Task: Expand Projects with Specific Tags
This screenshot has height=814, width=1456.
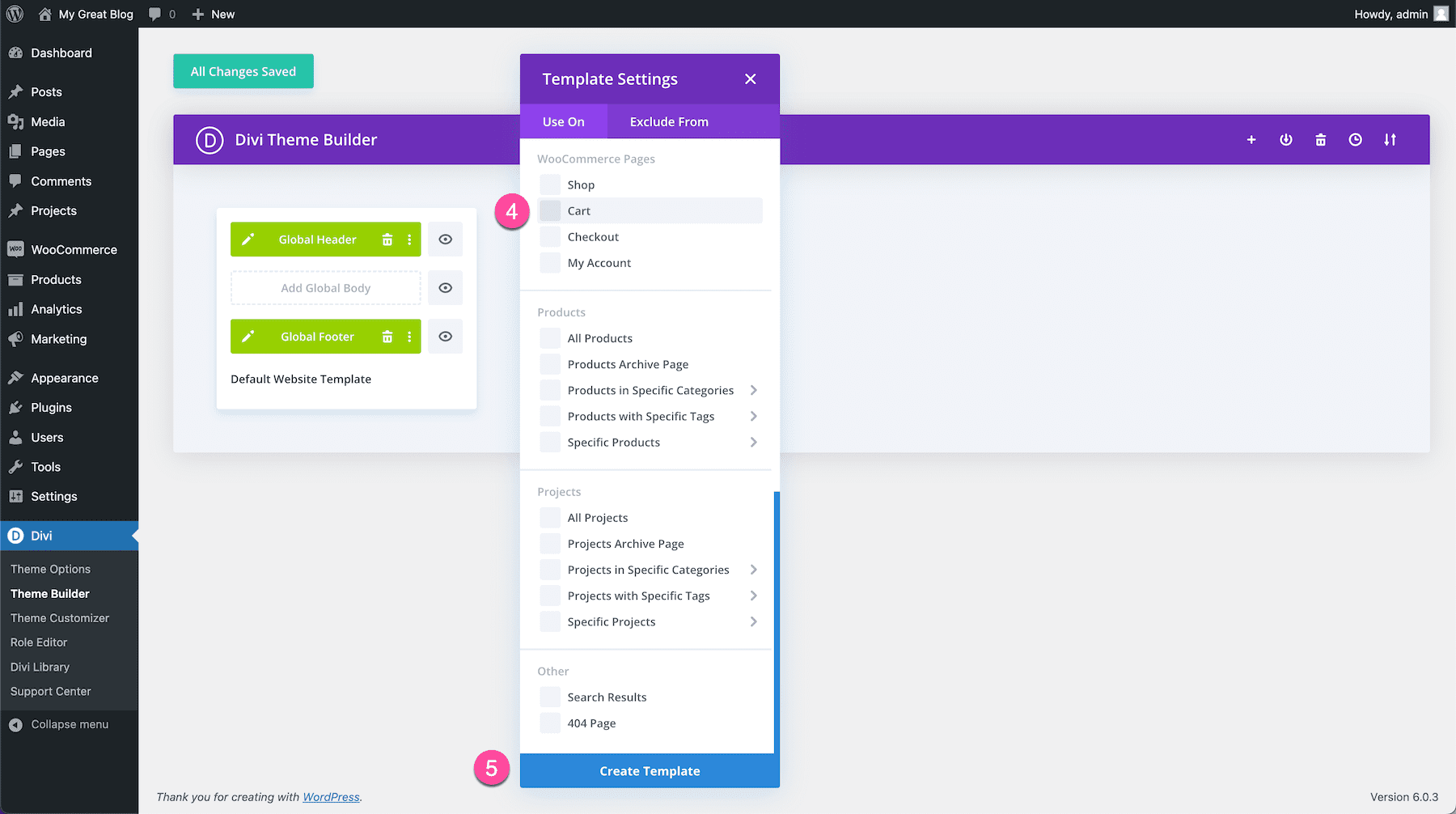Action: coord(753,595)
